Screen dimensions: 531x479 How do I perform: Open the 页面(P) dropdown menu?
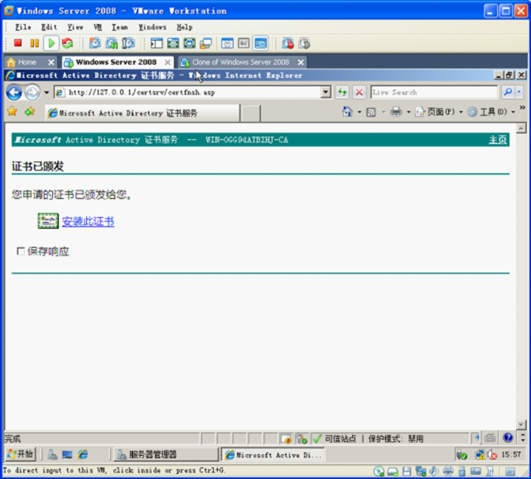439,112
